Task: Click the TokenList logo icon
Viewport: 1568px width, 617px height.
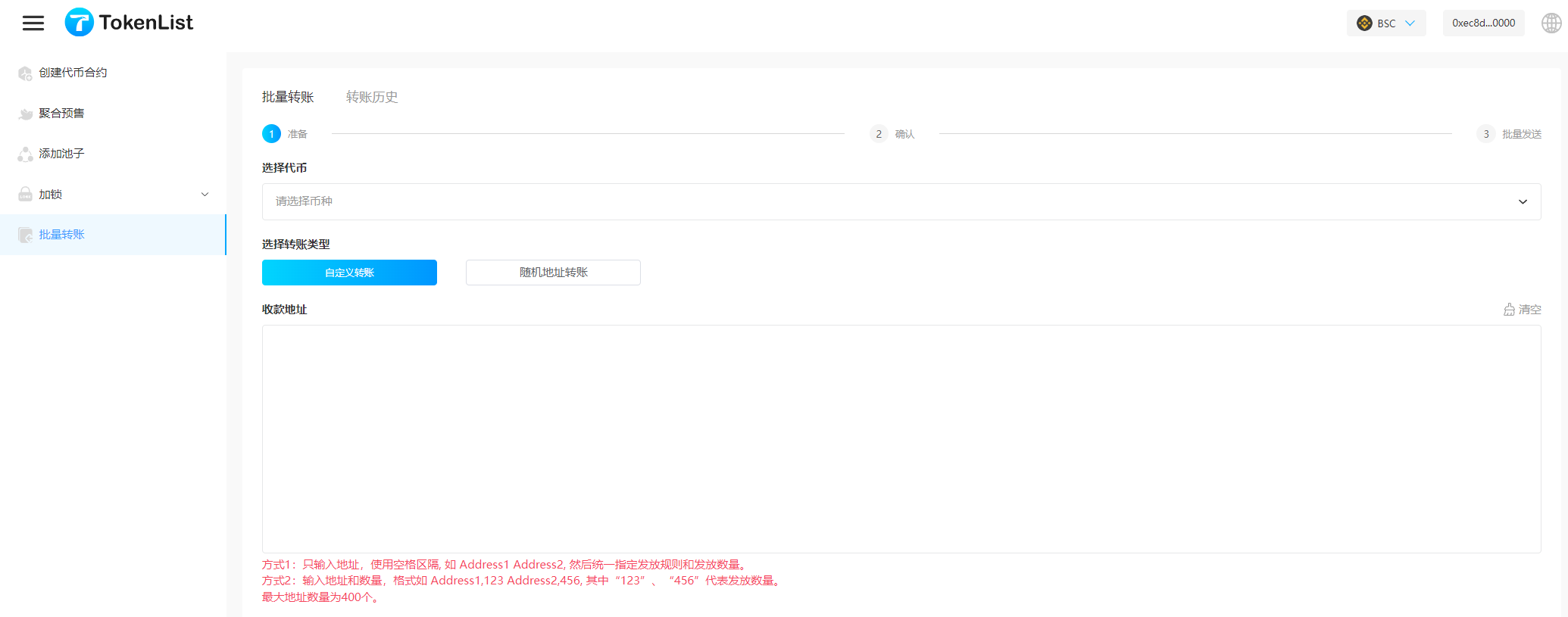Action: 79,23
